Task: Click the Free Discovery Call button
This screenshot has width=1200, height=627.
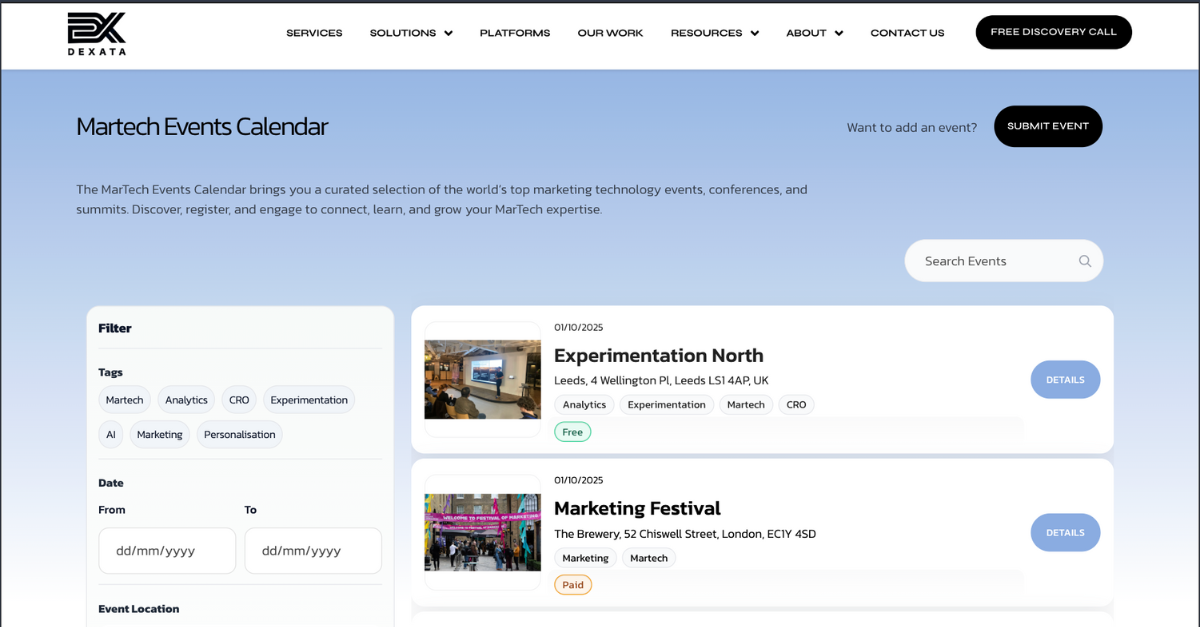Action: click(1053, 31)
